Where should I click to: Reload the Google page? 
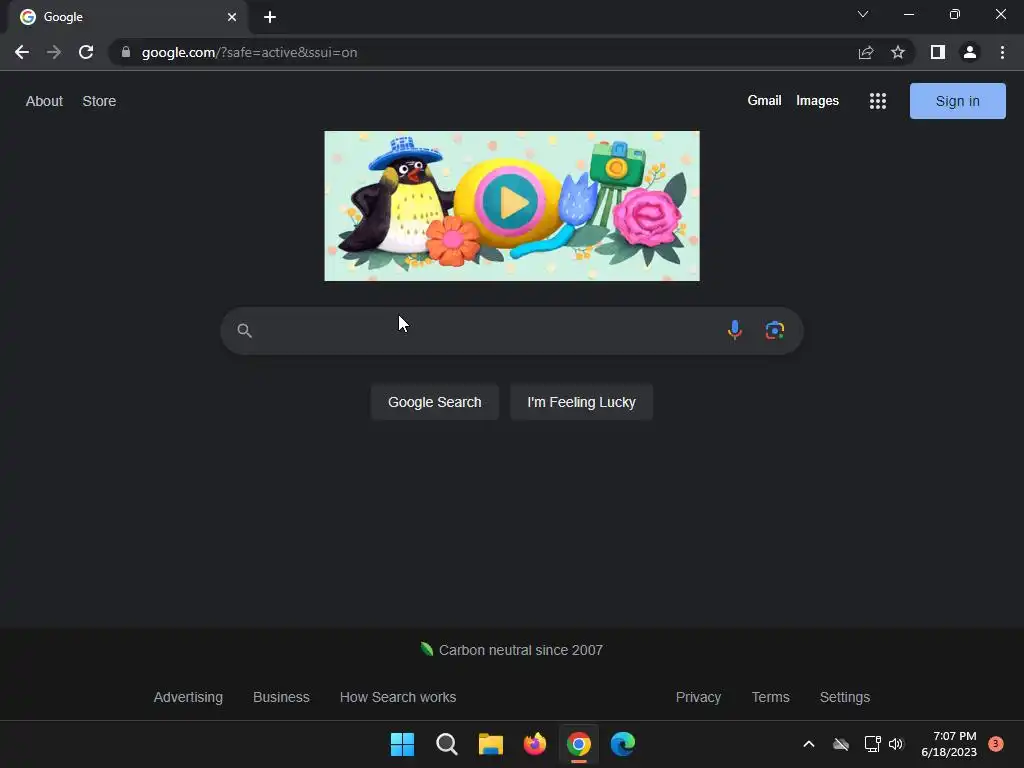pyautogui.click(x=86, y=52)
